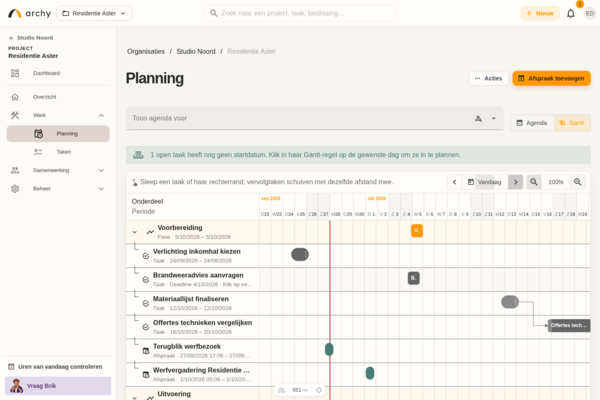Viewport: 600px width, 400px height.
Task: Toggle Materiaallijst finaliseren task check
Action: (x=146, y=303)
